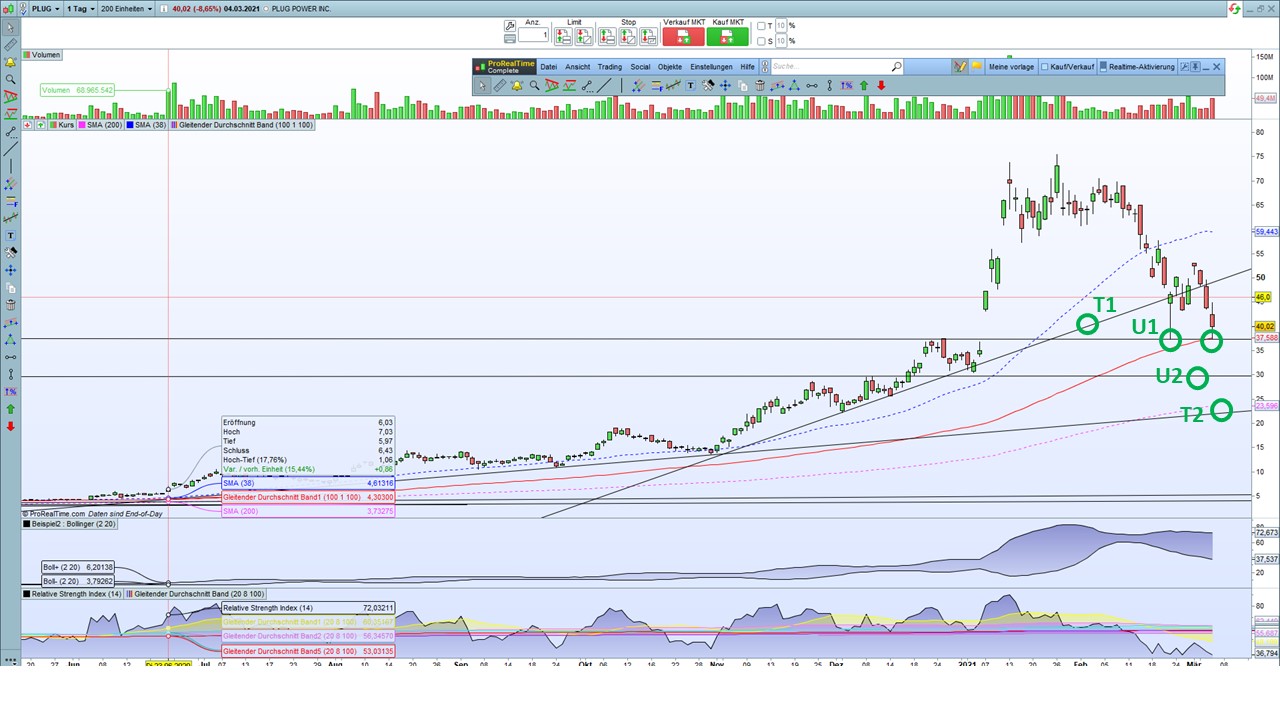
Task: Click the yellow note icon
Action: (x=976, y=67)
